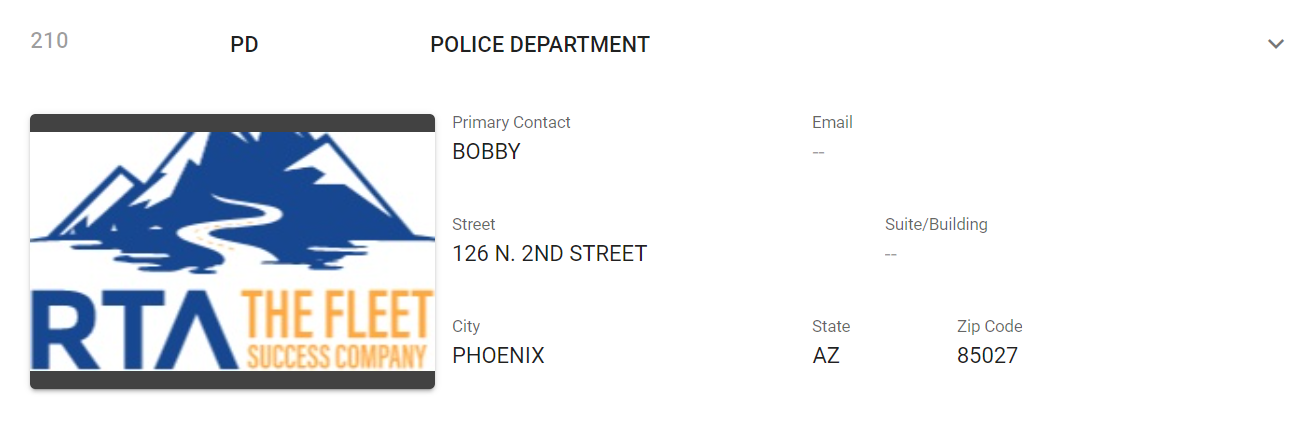
Task: Select facility number 210
Action: click(49, 41)
